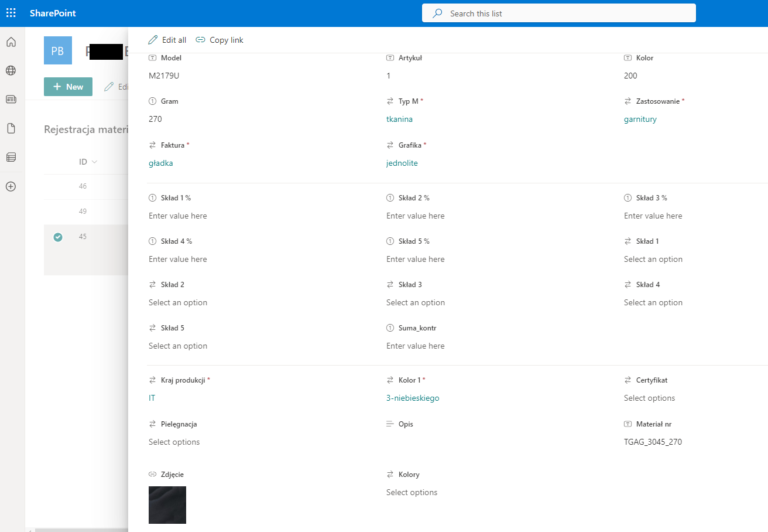This screenshot has height=532, width=768.
Task: Go to Home icon in left rail
Action: pyautogui.click(x=11, y=42)
